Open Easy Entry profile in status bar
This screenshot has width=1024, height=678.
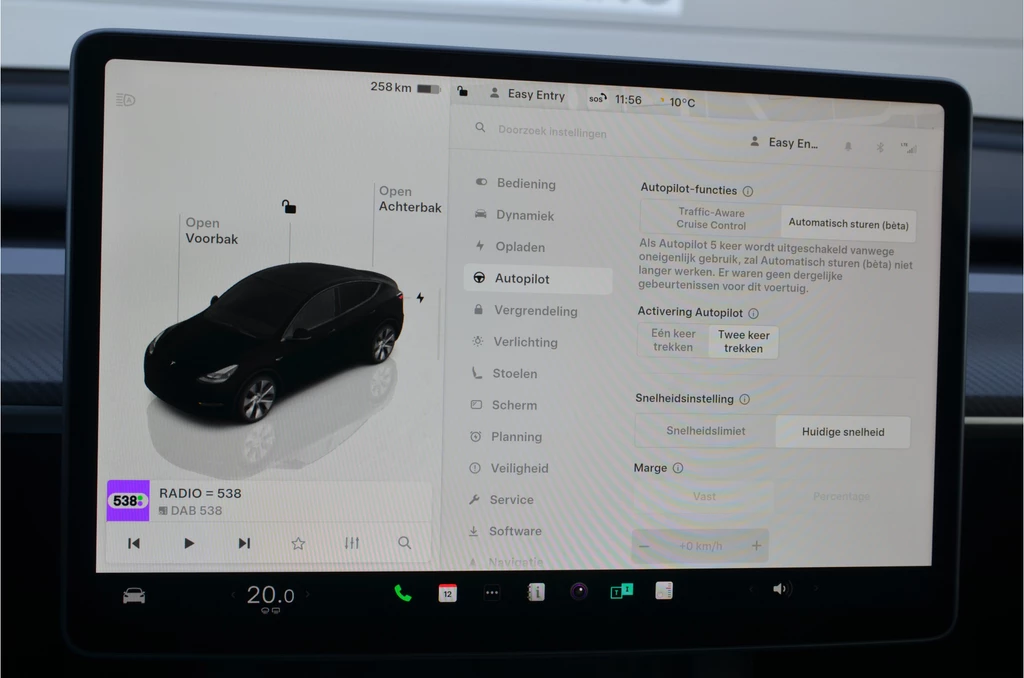click(527, 94)
